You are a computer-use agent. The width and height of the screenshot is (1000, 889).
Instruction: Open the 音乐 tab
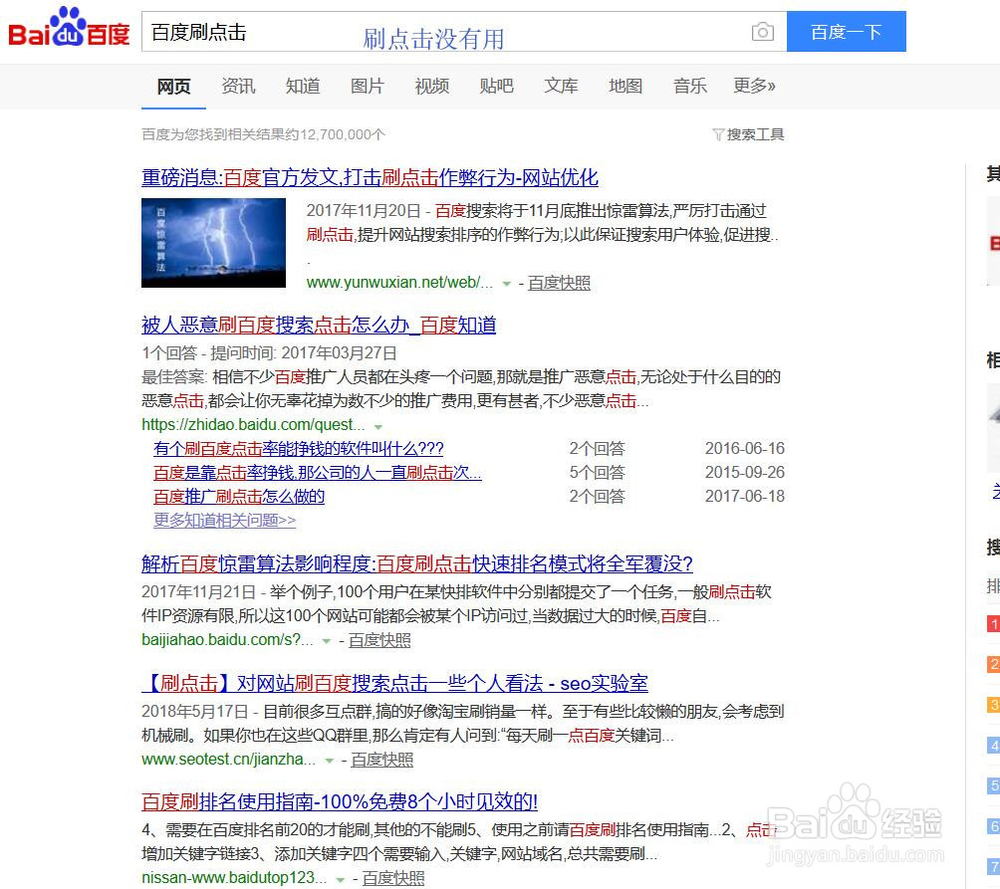[689, 86]
